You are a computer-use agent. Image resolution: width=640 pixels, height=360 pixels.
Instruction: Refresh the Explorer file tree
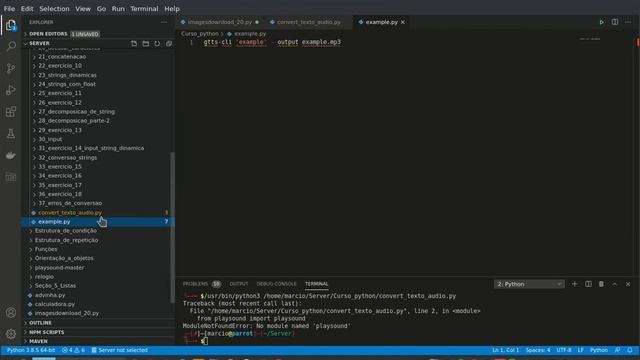click(157, 43)
